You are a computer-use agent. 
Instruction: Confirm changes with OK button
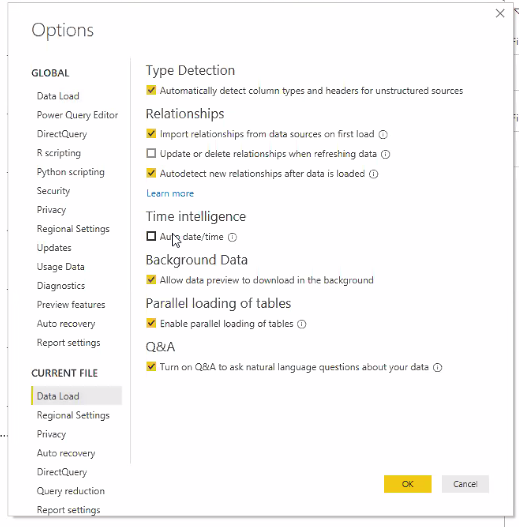tap(408, 484)
